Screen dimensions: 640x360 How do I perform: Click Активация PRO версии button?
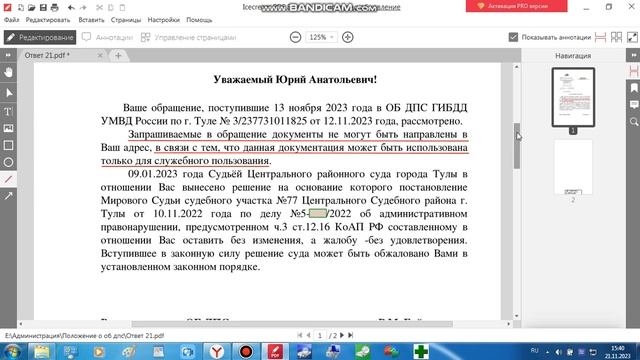(x=516, y=6)
